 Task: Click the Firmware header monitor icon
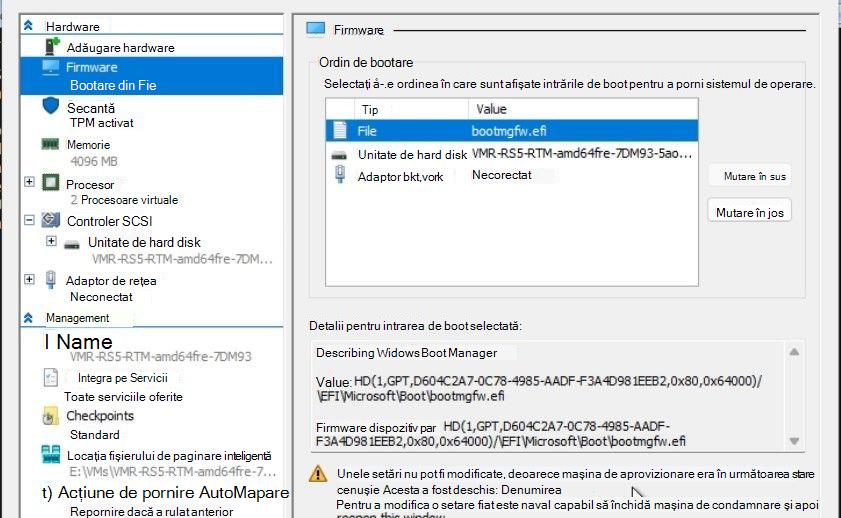click(316, 29)
